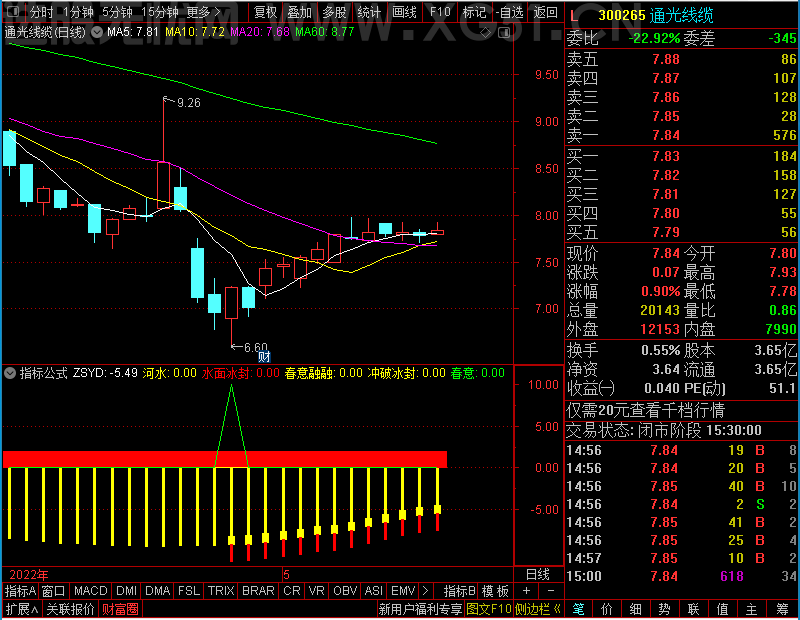Open the 财富圈 link
This screenshot has width=800, height=620.
click(x=120, y=609)
